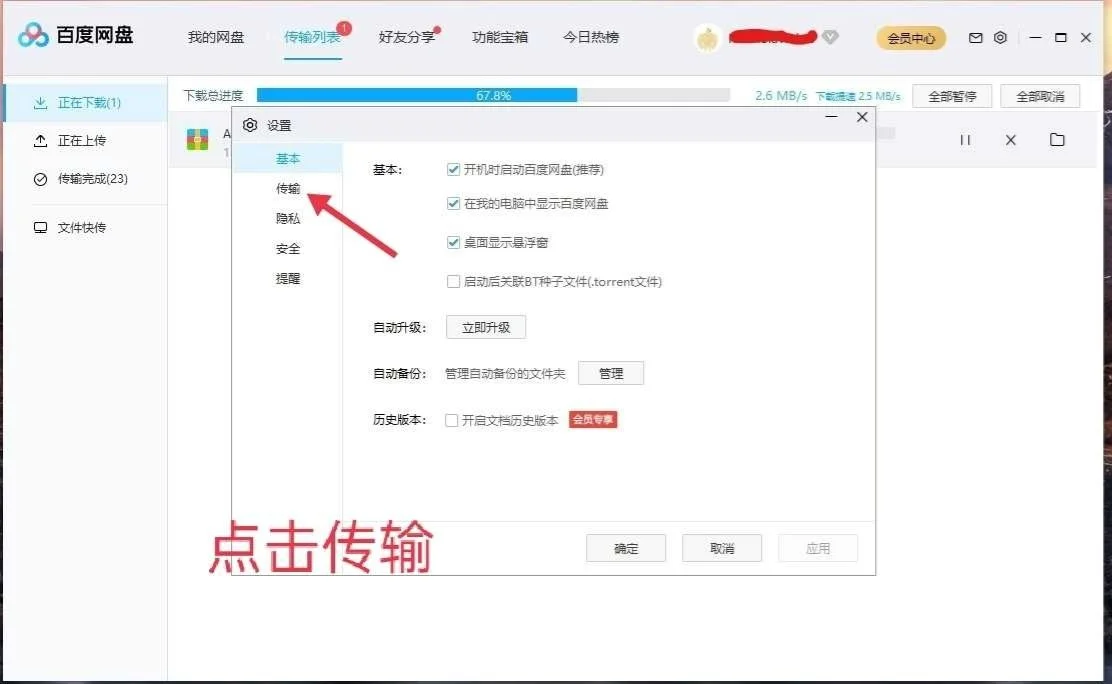Click 管理 to manage backup folders
Viewport: 1112px width, 684px height.
point(611,373)
